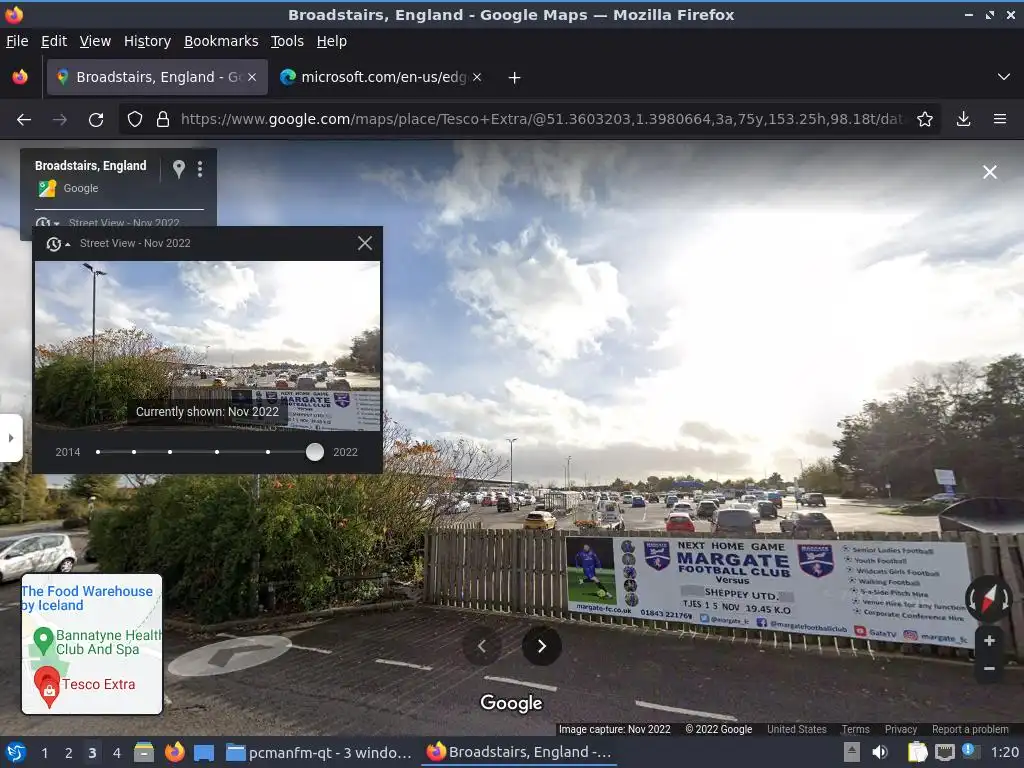Viewport: 1024px width, 768px height.
Task: Open a new browser tab
Action: click(515, 78)
